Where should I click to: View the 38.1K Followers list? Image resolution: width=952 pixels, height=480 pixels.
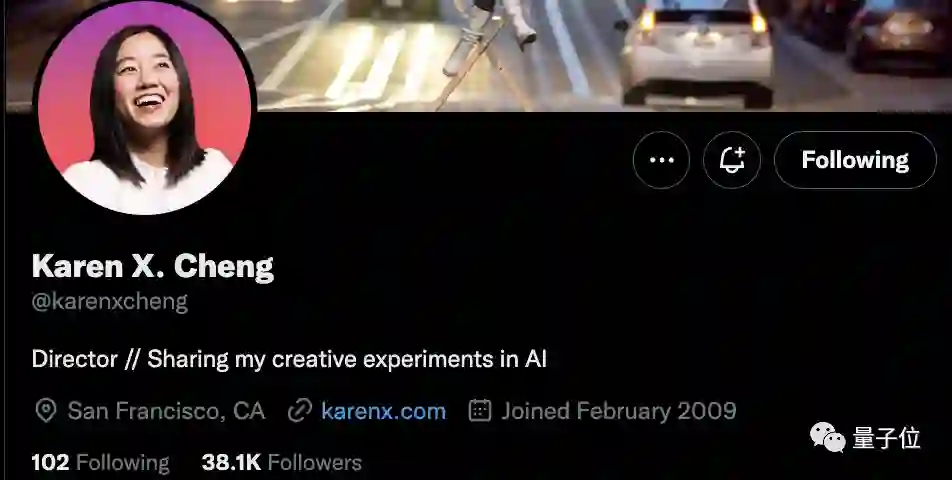(x=282, y=463)
